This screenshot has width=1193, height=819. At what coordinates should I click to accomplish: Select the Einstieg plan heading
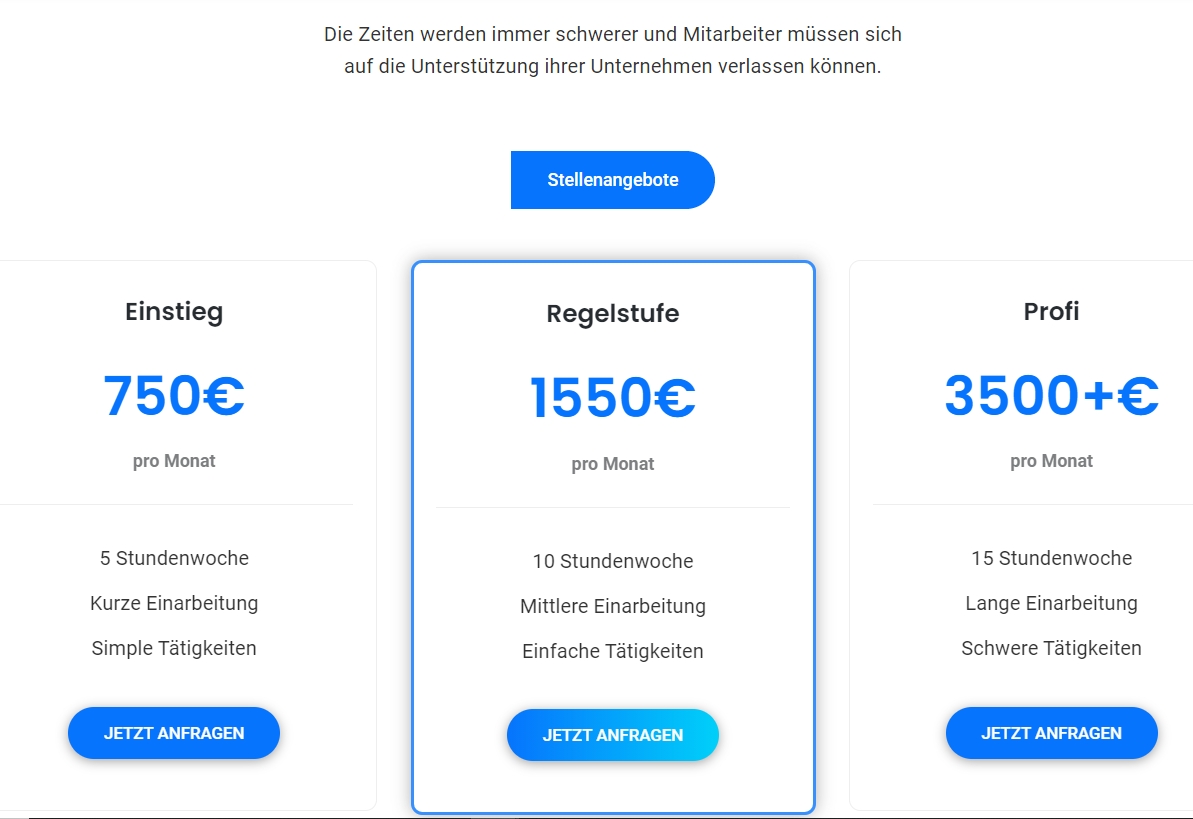click(x=174, y=312)
